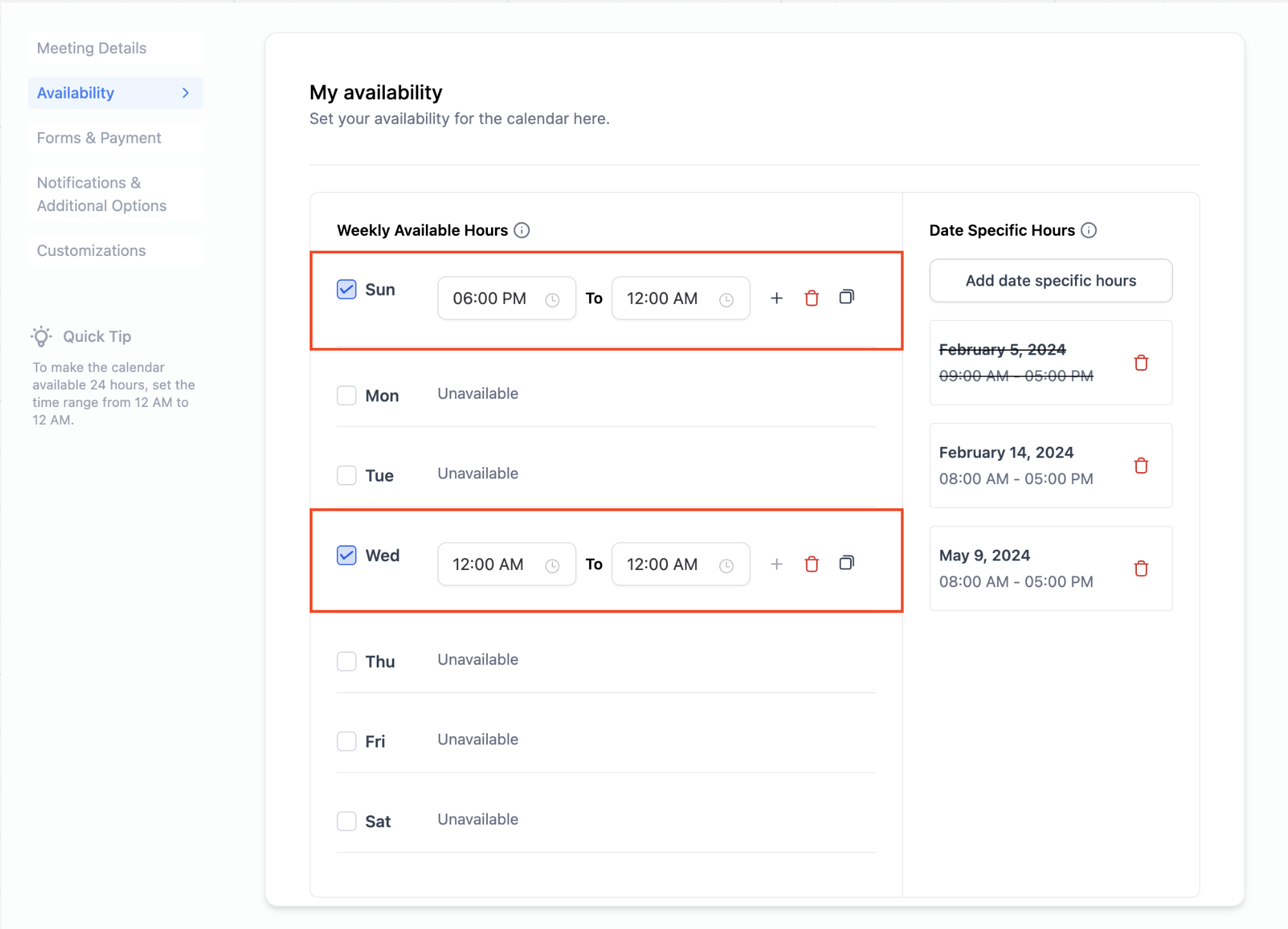The image size is (1288, 929).
Task: Click Thursday's Unavailable label
Action: pos(478,660)
